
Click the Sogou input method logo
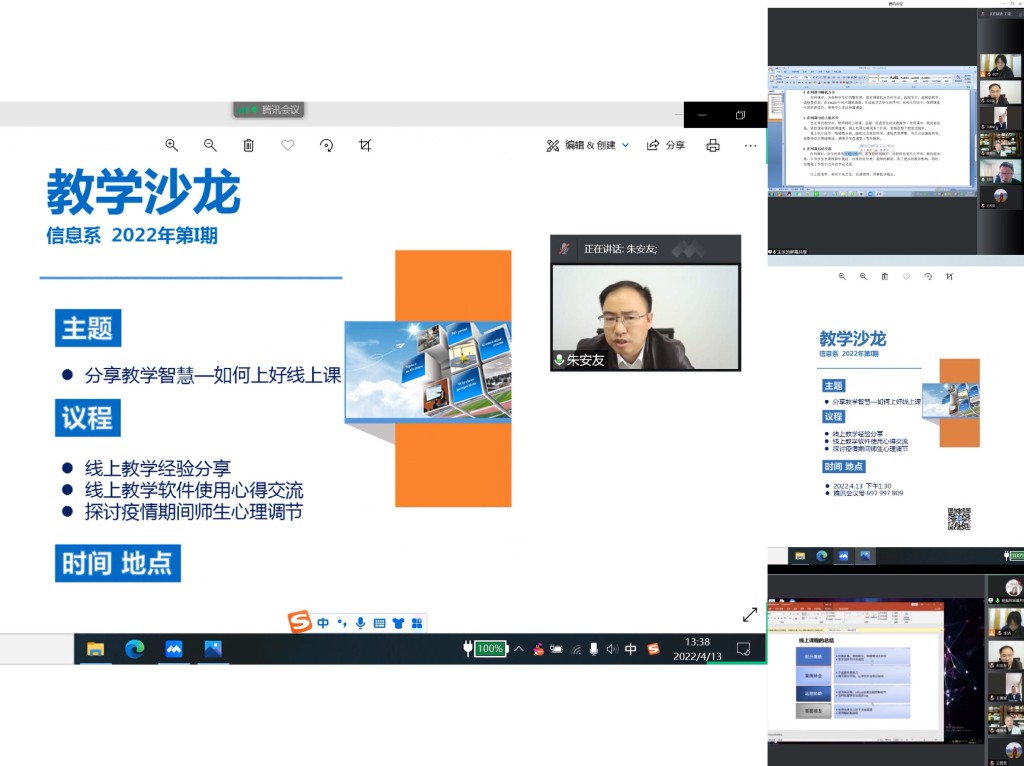click(x=300, y=622)
